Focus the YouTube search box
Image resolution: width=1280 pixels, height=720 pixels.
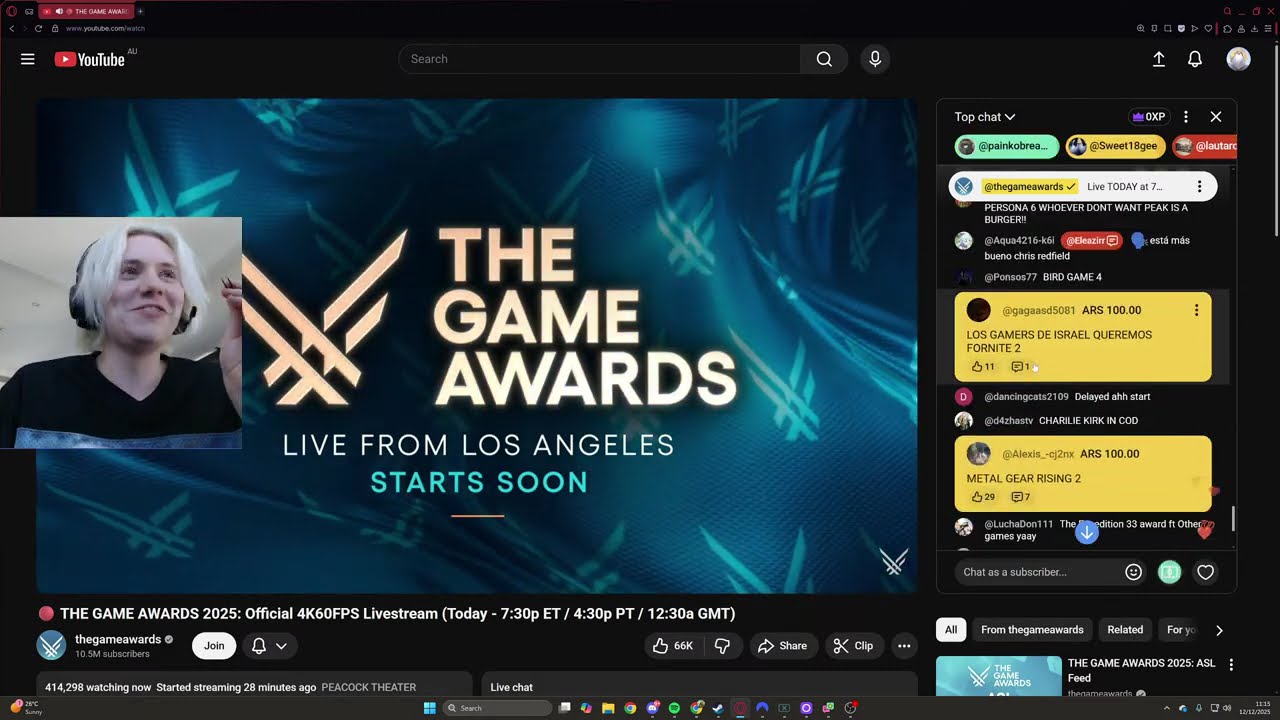[599, 59]
